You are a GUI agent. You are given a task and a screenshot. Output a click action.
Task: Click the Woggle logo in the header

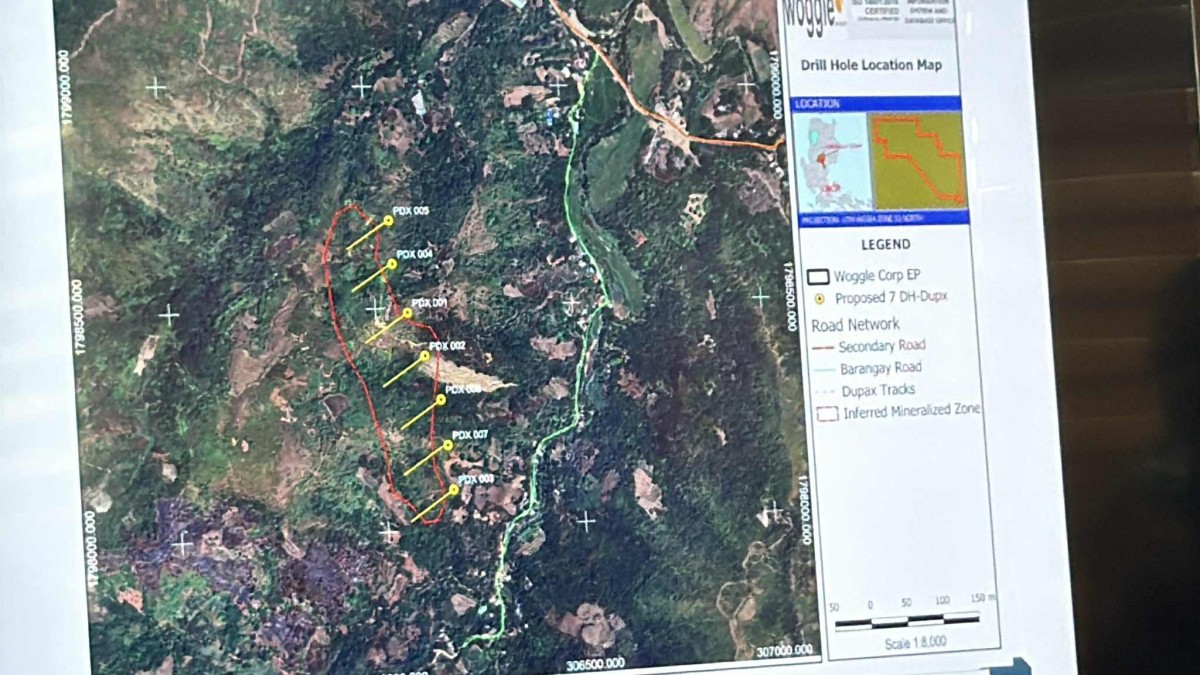(819, 18)
